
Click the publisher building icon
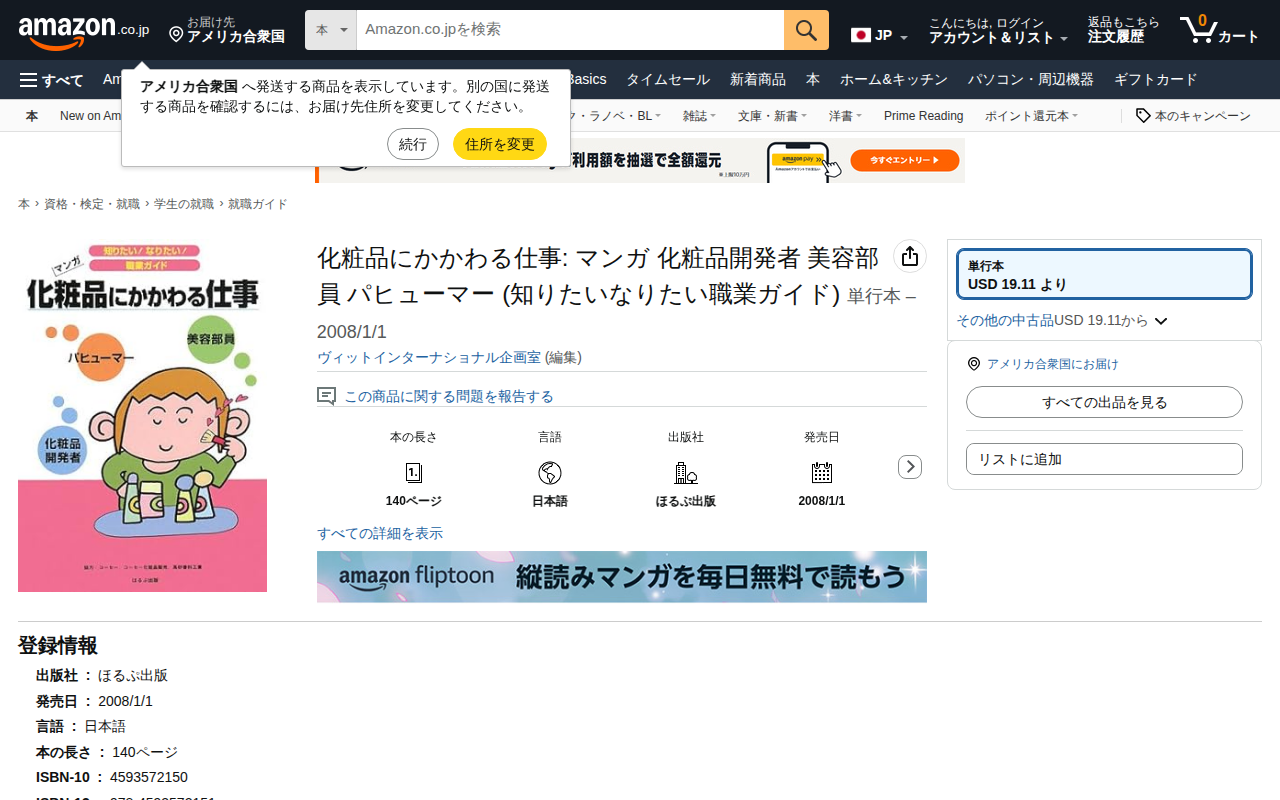(x=686, y=473)
